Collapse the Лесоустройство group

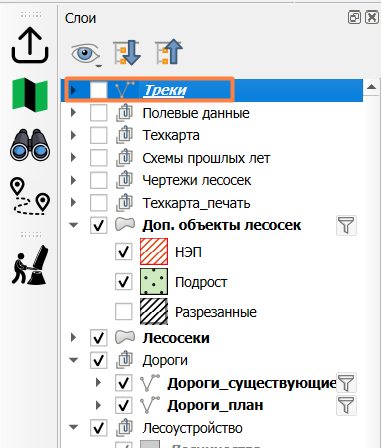click(x=74, y=428)
